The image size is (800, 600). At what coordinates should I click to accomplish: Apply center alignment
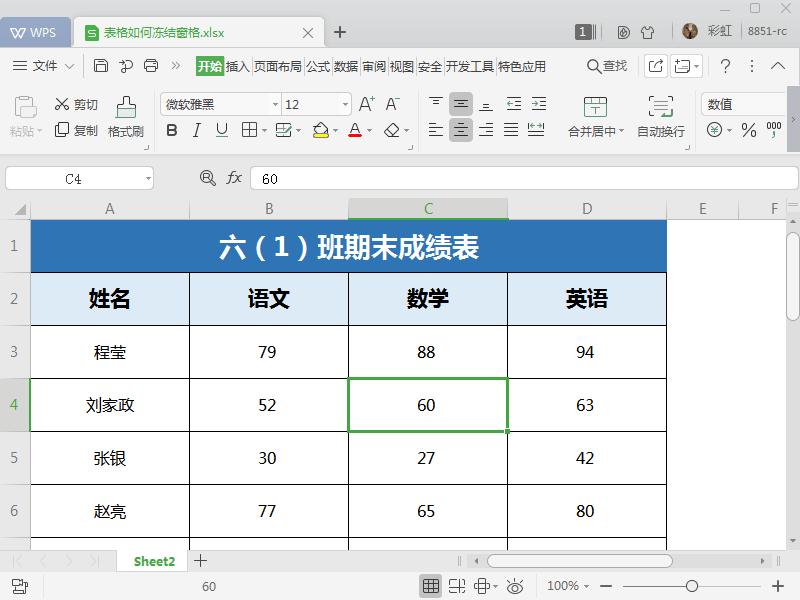coord(460,129)
